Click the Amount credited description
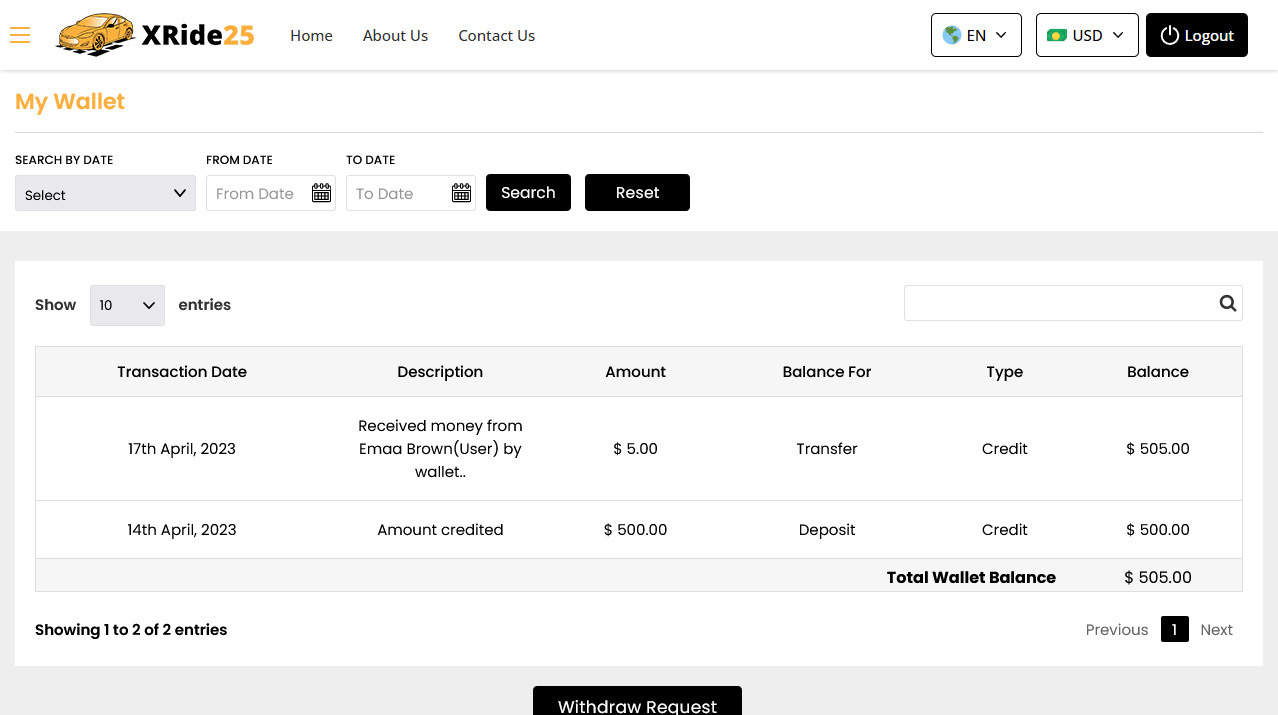1278x715 pixels. 440,529
